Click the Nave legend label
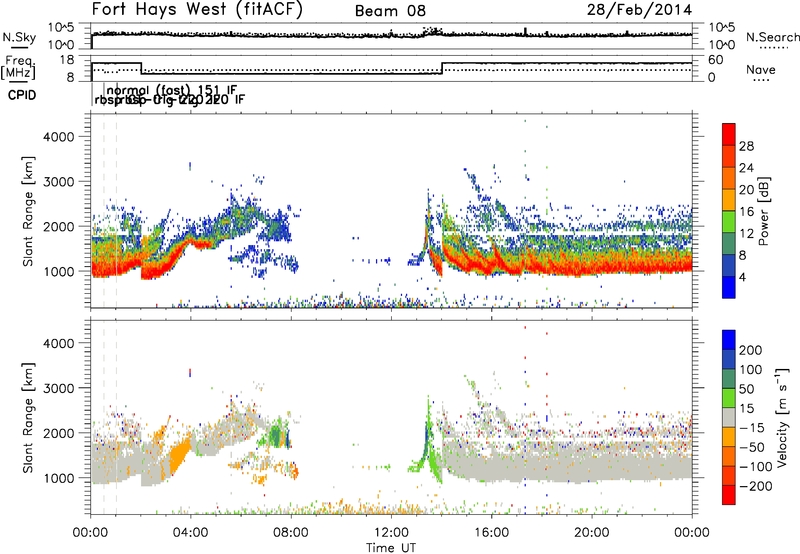 tap(761, 69)
